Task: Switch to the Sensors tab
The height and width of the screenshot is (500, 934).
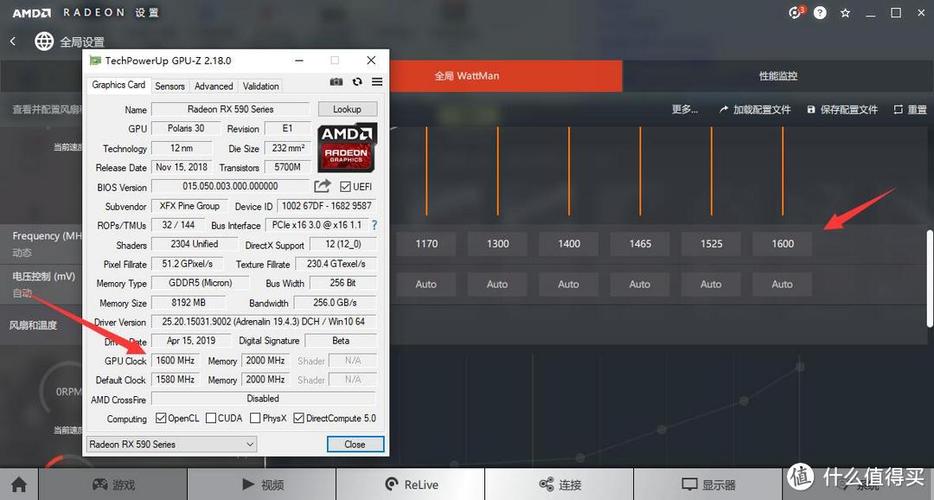Action: [x=170, y=86]
